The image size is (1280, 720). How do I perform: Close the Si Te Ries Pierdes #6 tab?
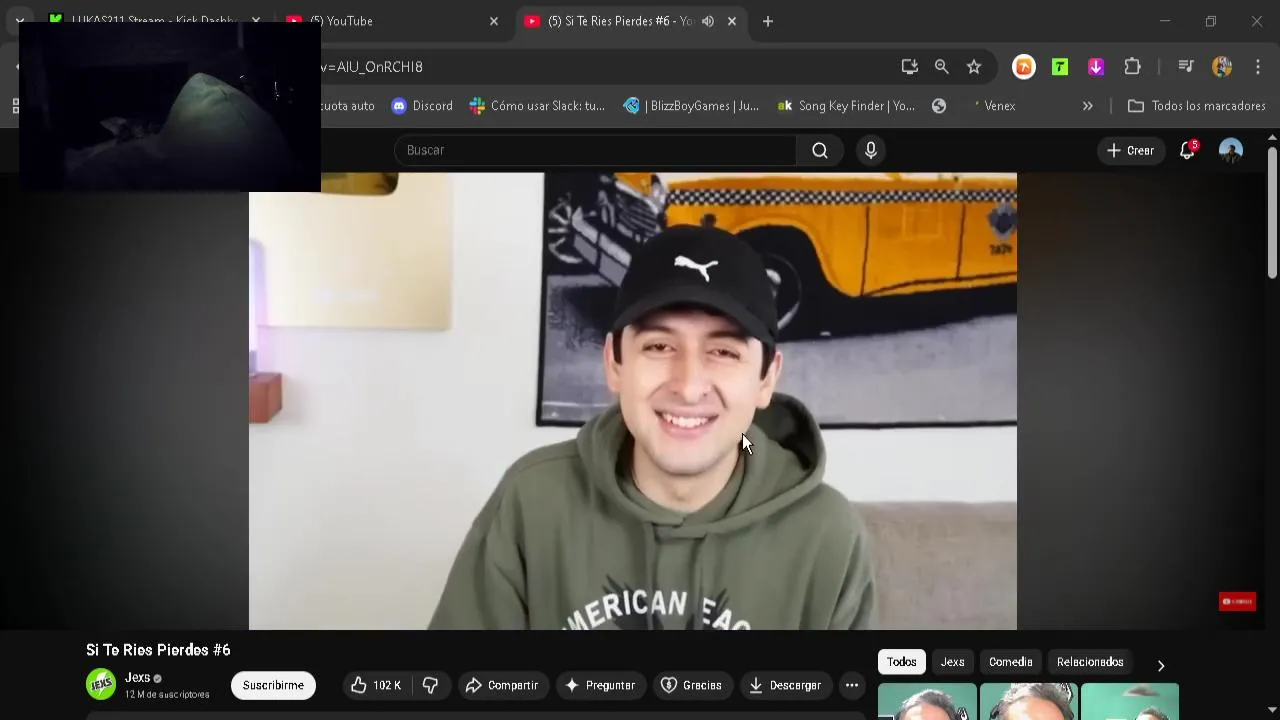pyautogui.click(x=732, y=21)
